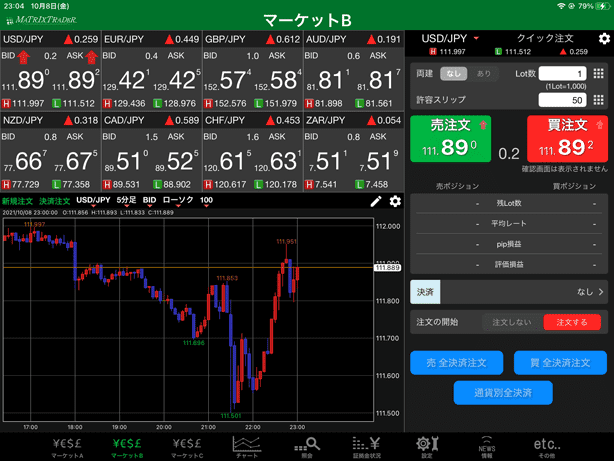614x461 pixels.
Task: Tap the 残Lot数 position row
Action: point(509,203)
